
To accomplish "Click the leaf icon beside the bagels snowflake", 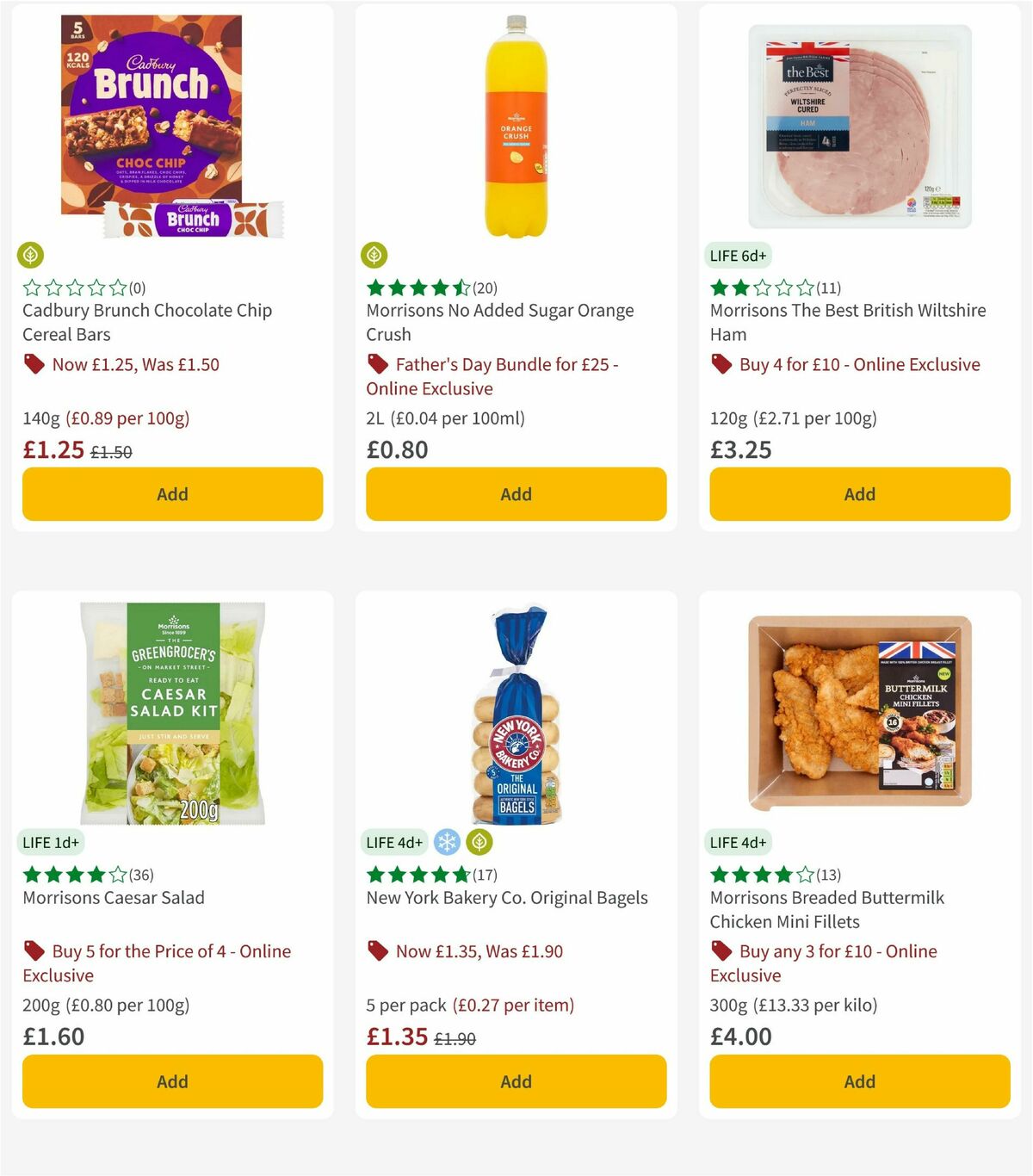I will pyautogui.click(x=479, y=842).
